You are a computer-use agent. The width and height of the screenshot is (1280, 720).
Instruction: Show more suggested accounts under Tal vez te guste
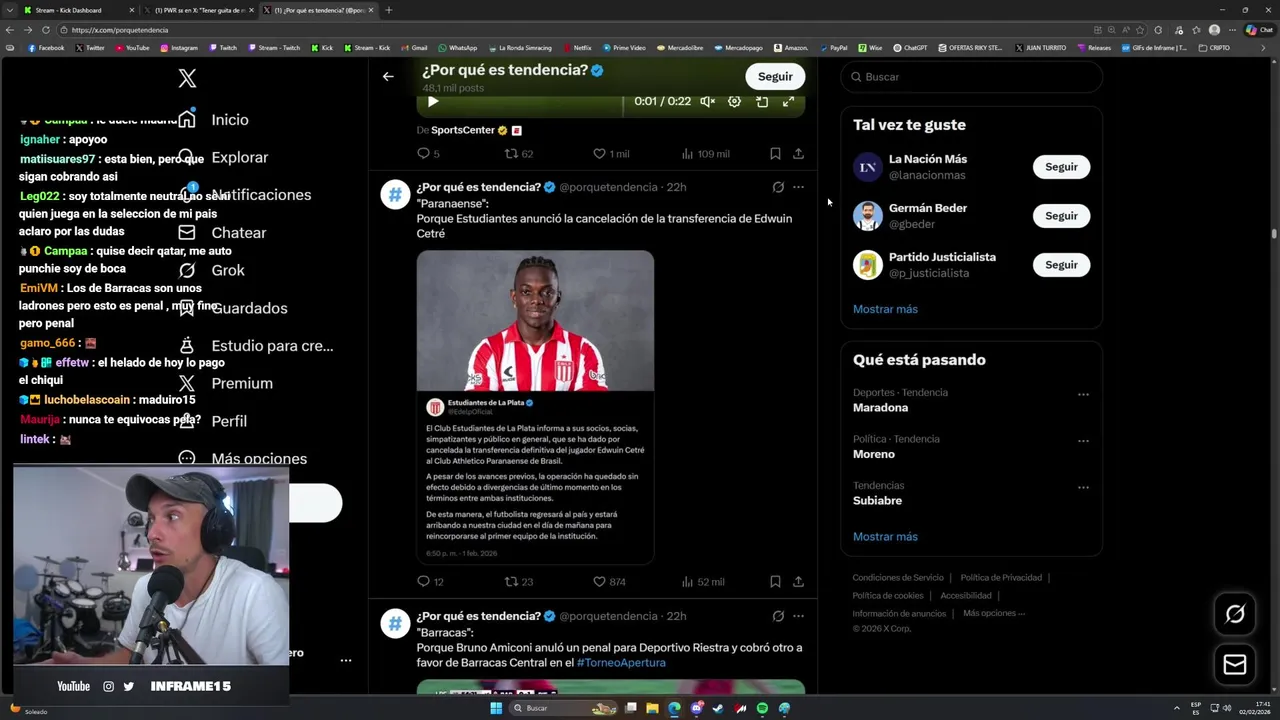click(x=885, y=309)
